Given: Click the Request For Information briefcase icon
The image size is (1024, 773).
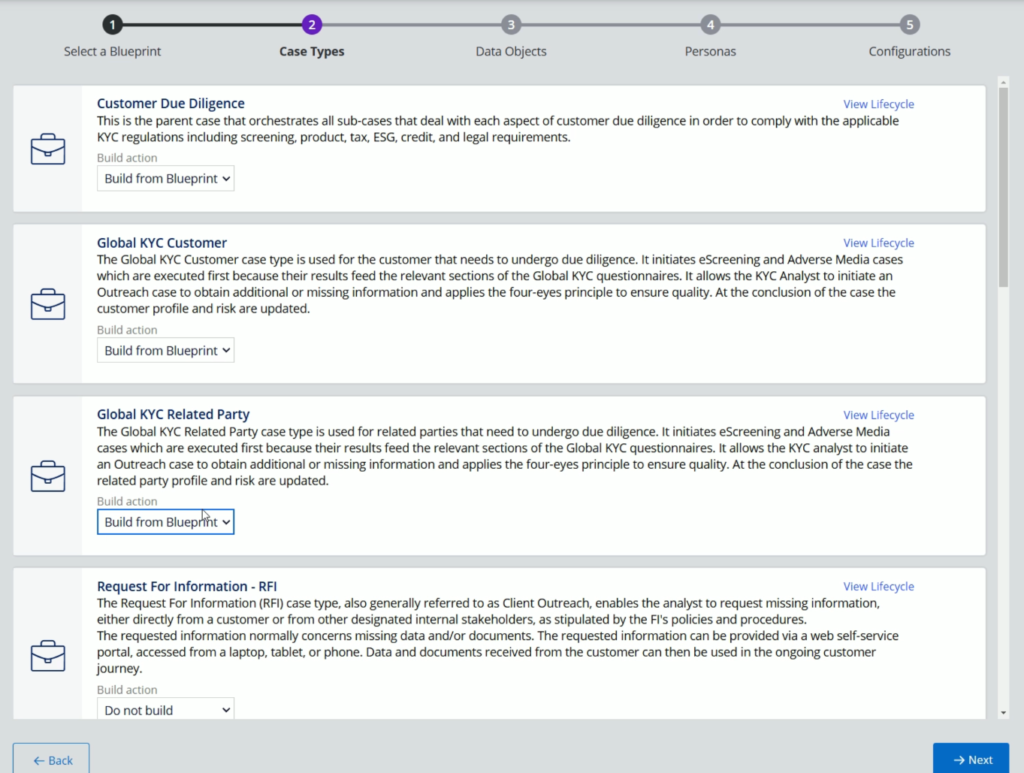Looking at the screenshot, I should click(48, 655).
